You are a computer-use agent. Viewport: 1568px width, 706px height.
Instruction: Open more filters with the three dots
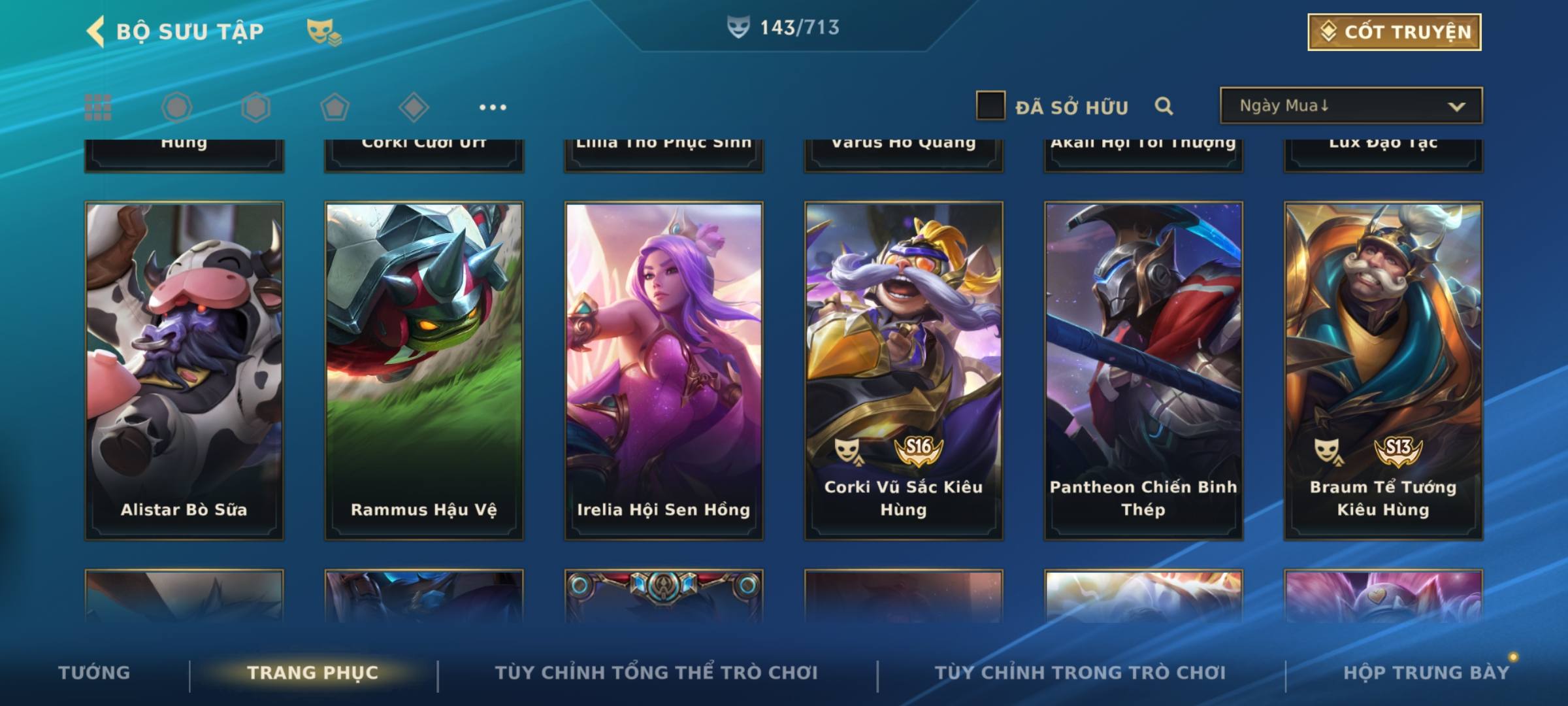[493, 107]
